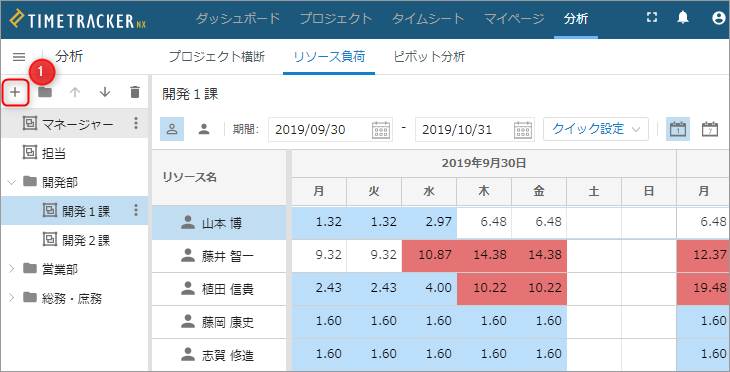Move item down with the down arrow
The width and height of the screenshot is (730, 372).
105,92
